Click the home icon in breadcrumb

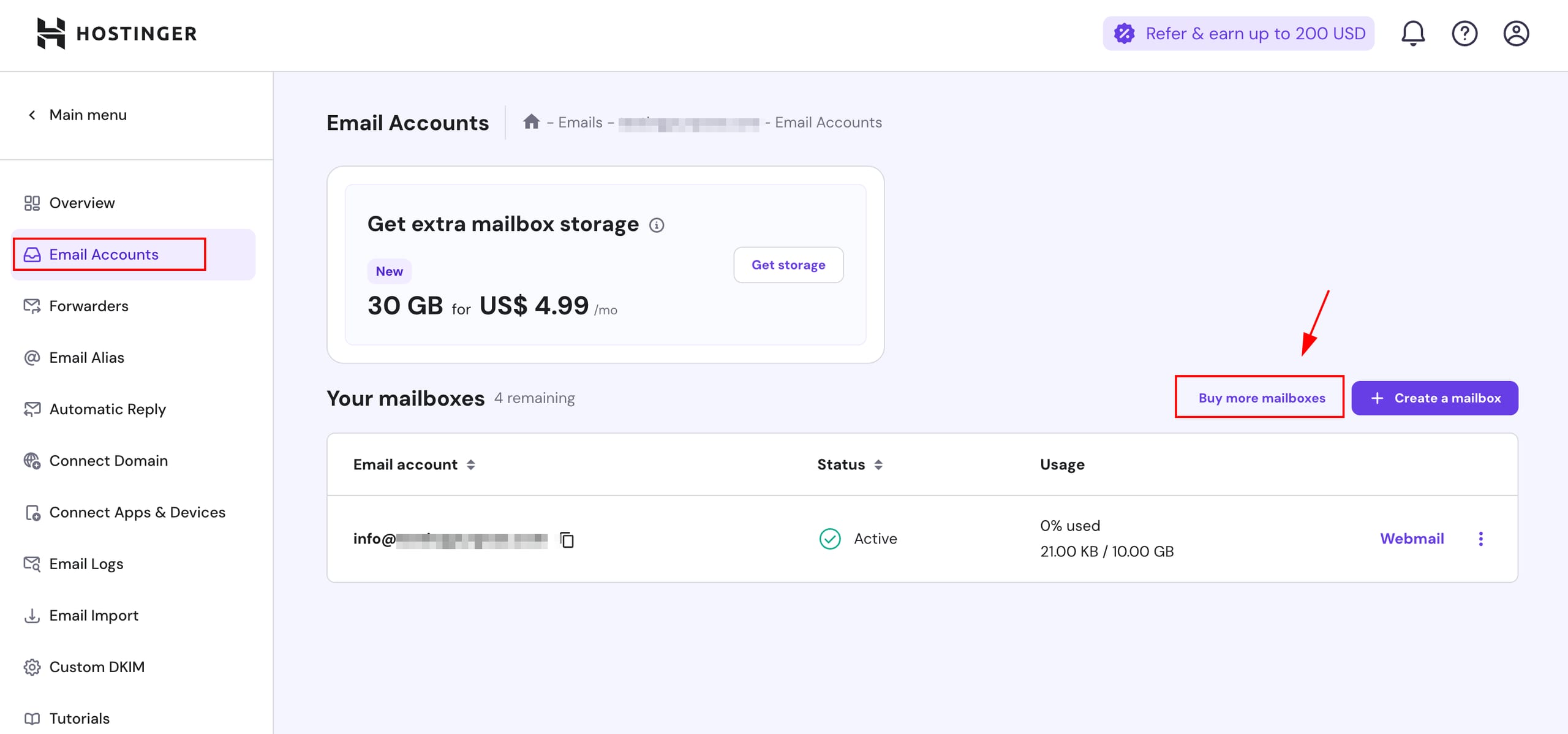pyautogui.click(x=531, y=122)
